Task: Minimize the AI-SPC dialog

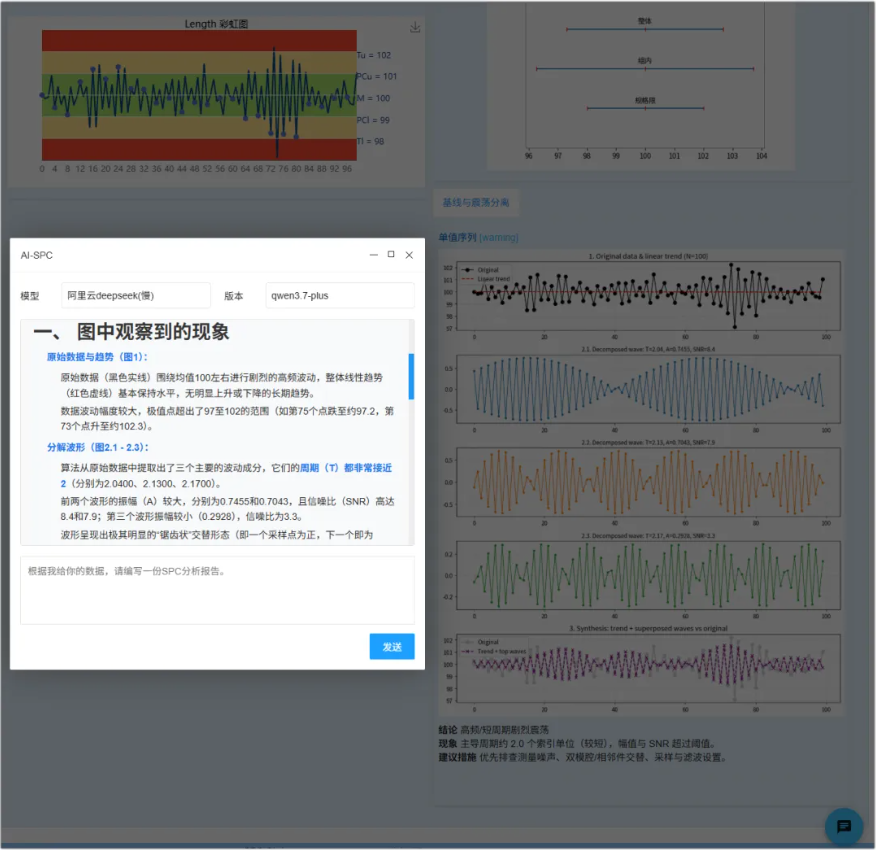Action: (374, 255)
